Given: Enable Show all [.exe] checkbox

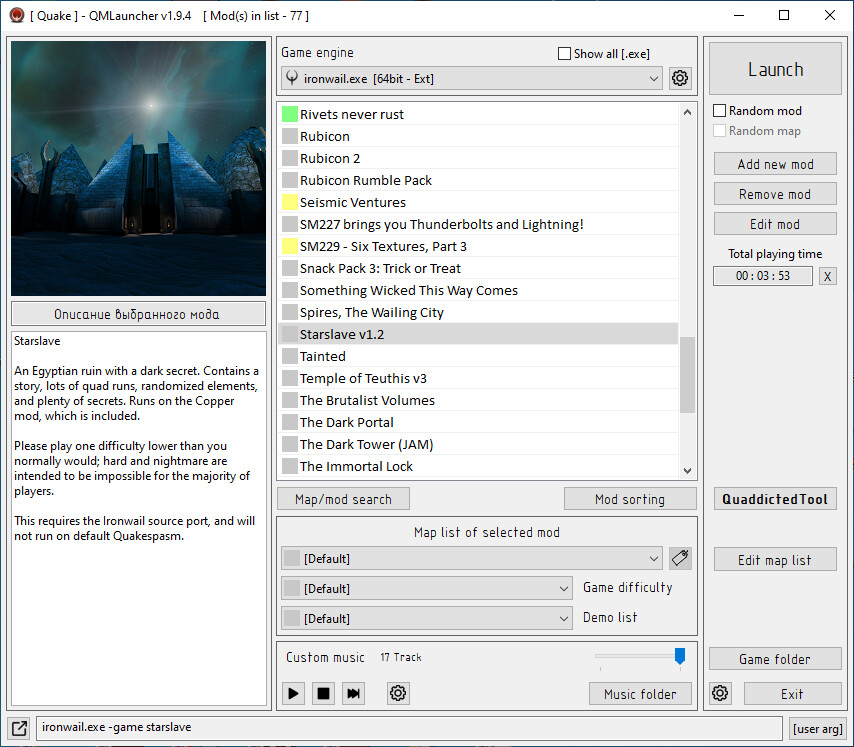Looking at the screenshot, I should (565, 54).
